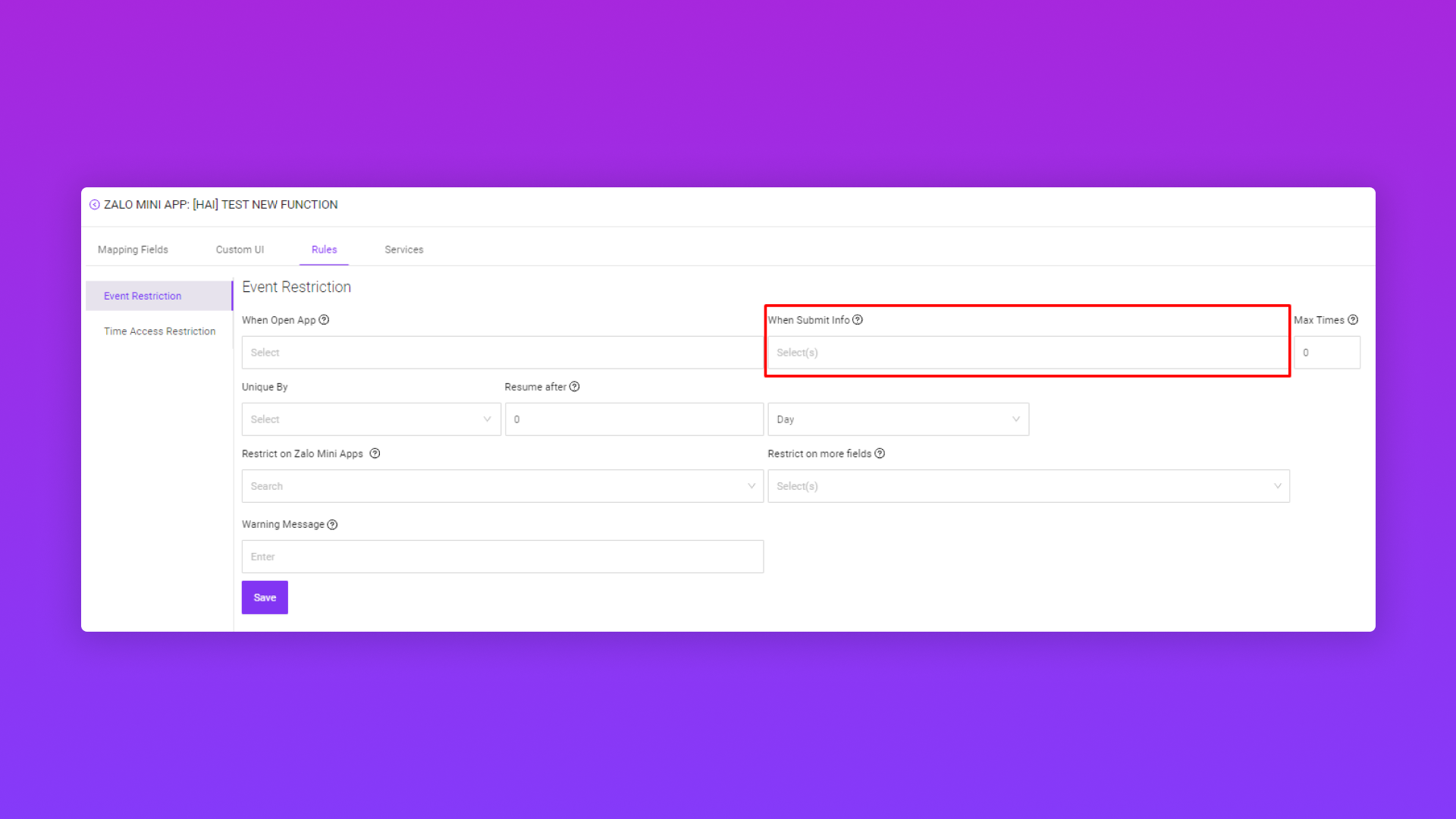Open the When Open App select box
1456x819 pixels.
point(502,353)
